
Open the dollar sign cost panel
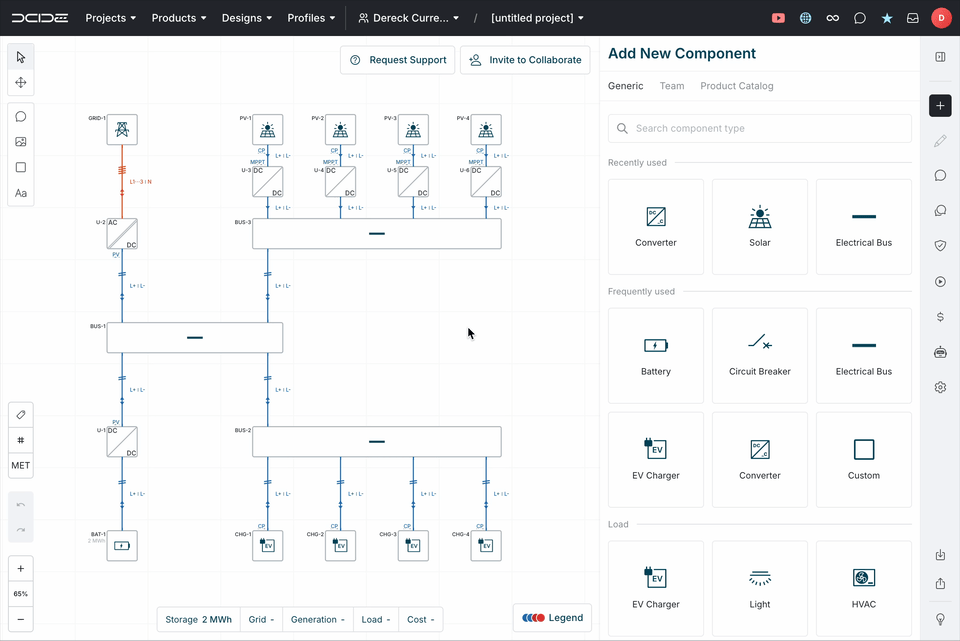(x=940, y=317)
